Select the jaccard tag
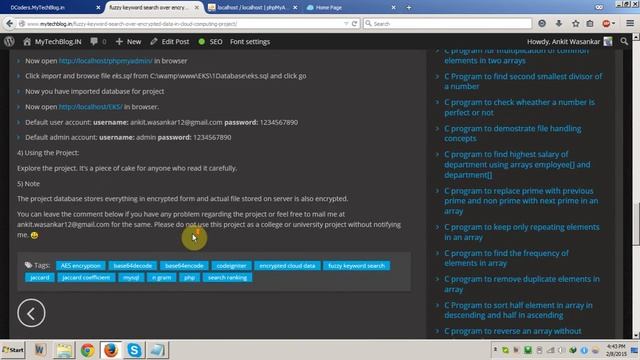640x360 pixels. point(40,278)
